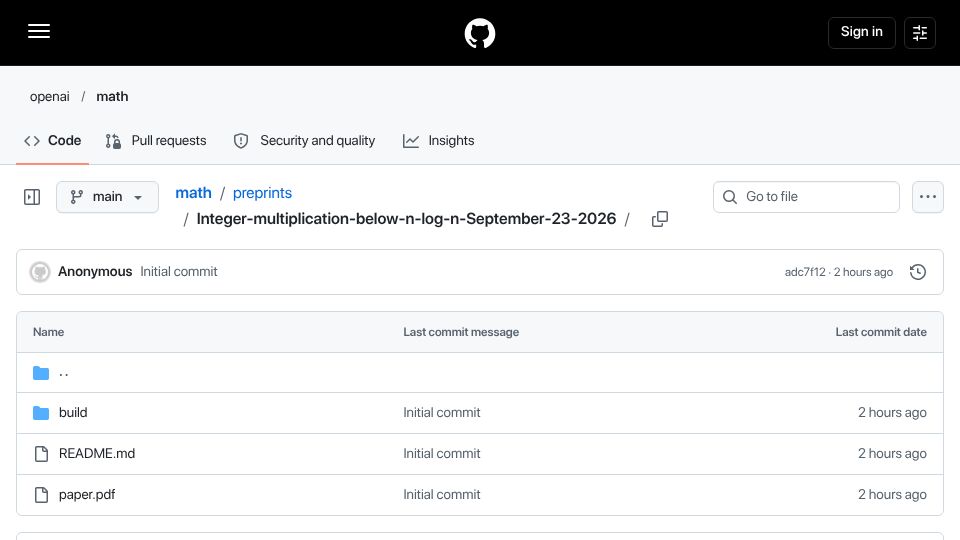
Task: Click the shield icon for Security
Action: [x=241, y=141]
